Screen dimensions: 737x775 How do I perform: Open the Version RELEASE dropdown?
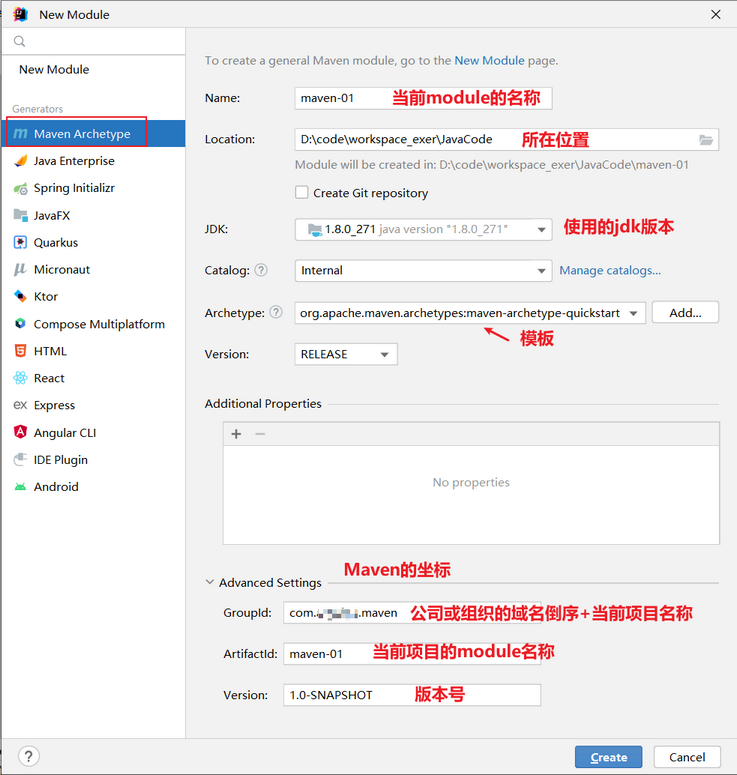click(346, 354)
